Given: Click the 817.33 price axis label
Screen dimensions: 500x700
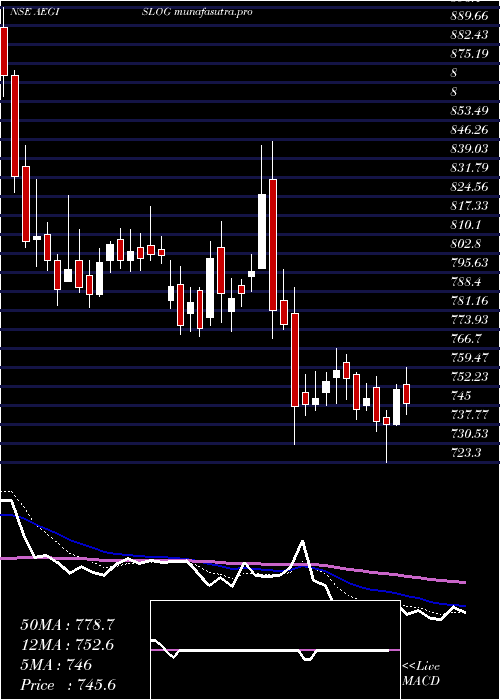Looking at the screenshot, I should 470,206.
